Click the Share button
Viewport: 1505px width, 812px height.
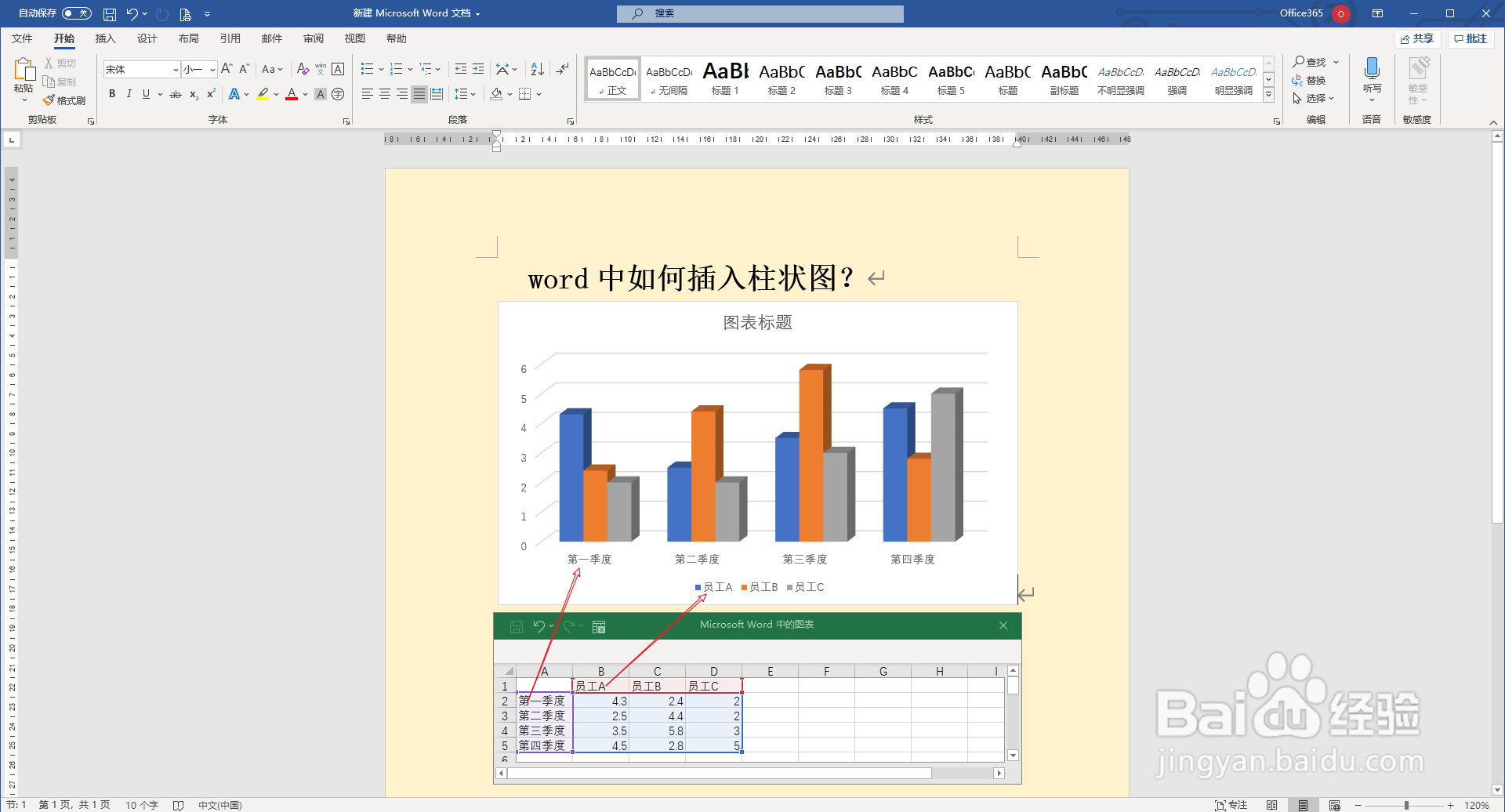click(1417, 38)
